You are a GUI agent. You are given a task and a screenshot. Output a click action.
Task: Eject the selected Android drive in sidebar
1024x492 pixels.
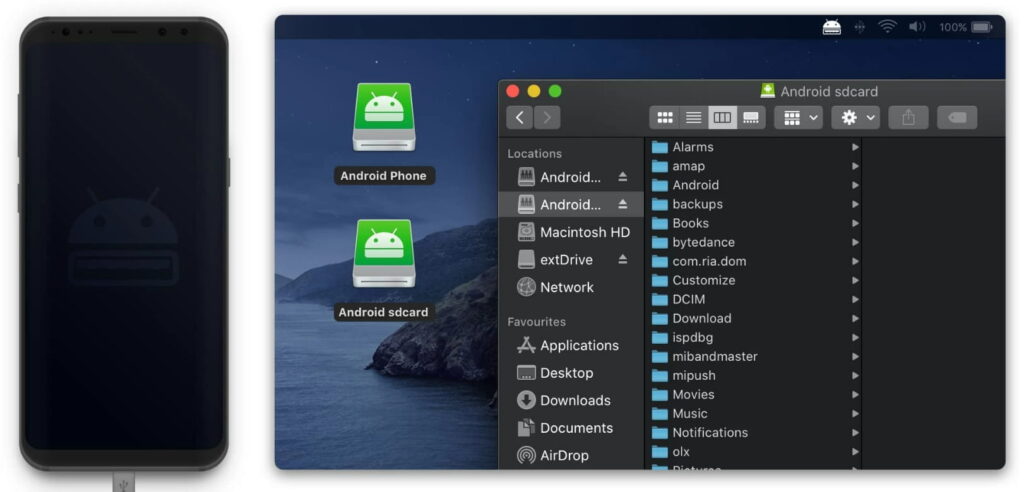622,205
